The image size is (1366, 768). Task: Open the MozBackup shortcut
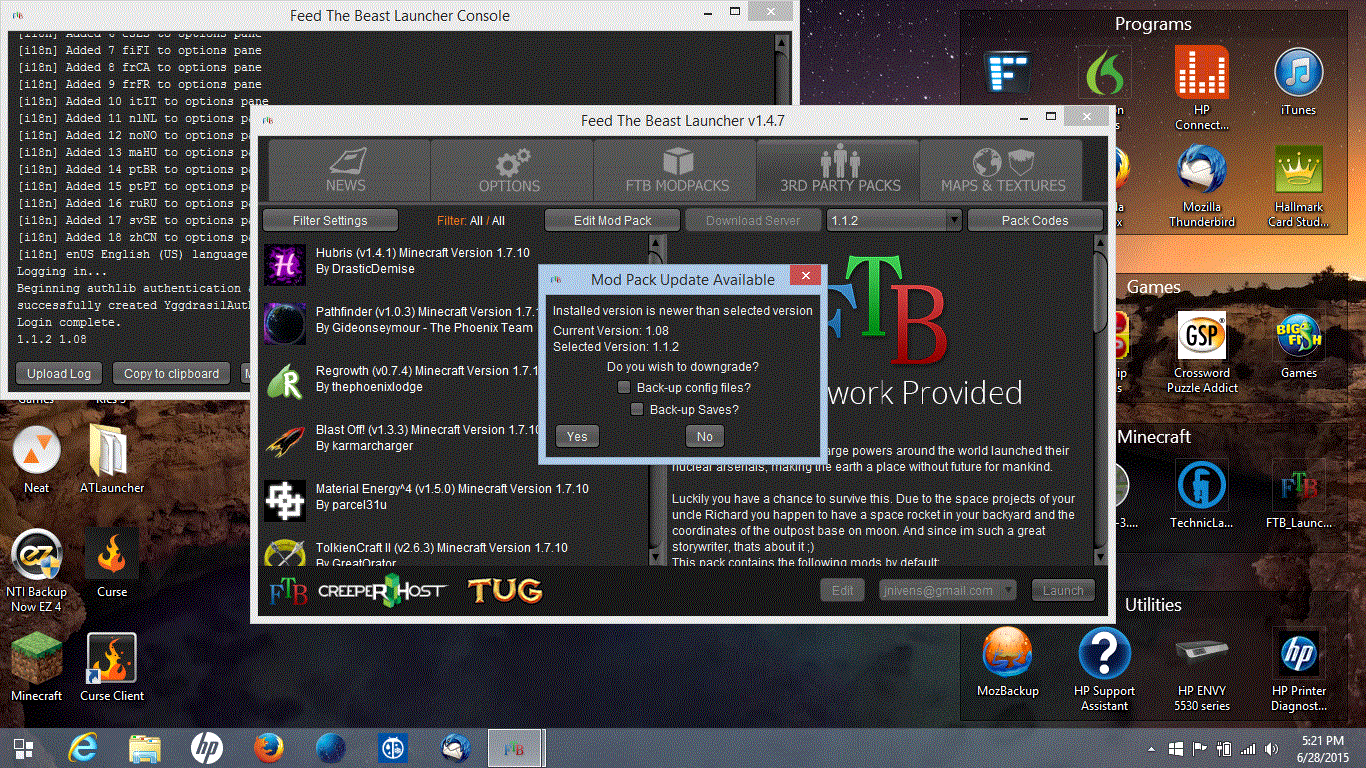click(1007, 662)
